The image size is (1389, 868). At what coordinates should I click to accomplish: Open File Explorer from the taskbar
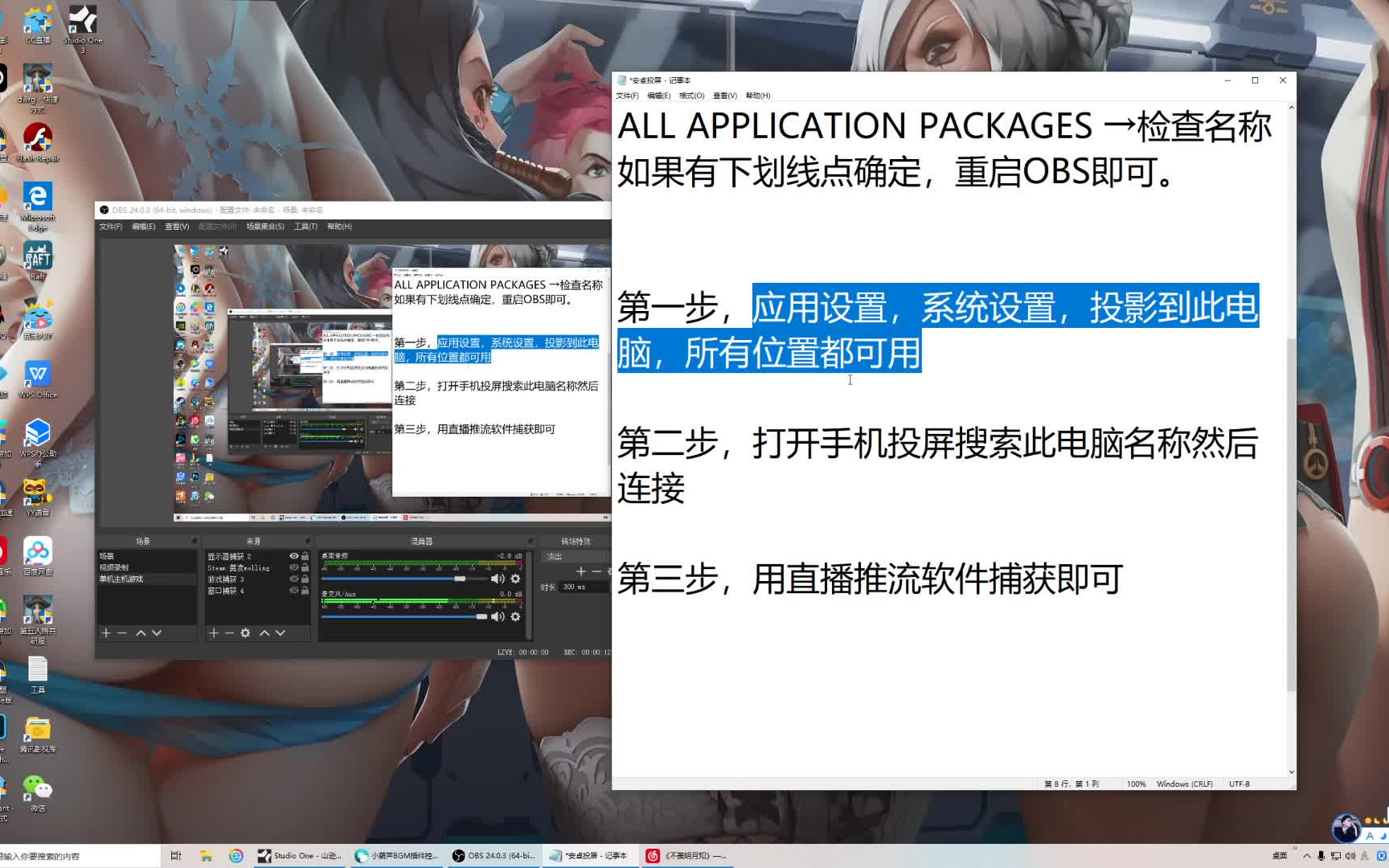coord(207,856)
